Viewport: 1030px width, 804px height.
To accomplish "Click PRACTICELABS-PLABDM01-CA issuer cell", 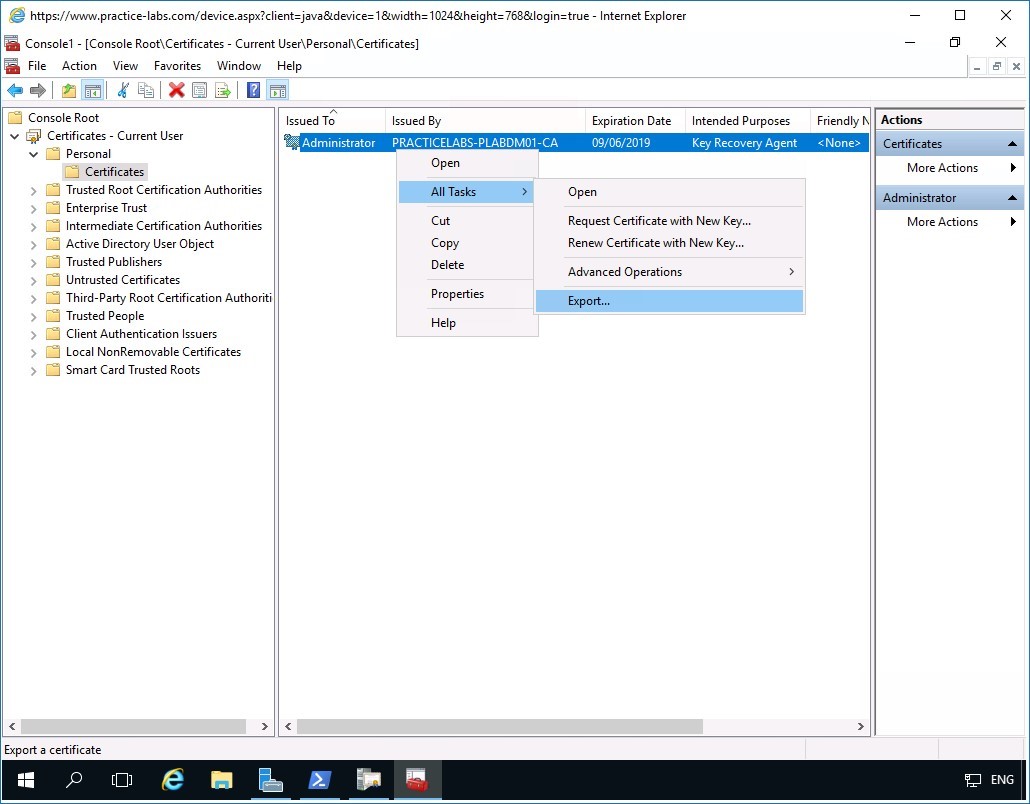I will (x=475, y=143).
